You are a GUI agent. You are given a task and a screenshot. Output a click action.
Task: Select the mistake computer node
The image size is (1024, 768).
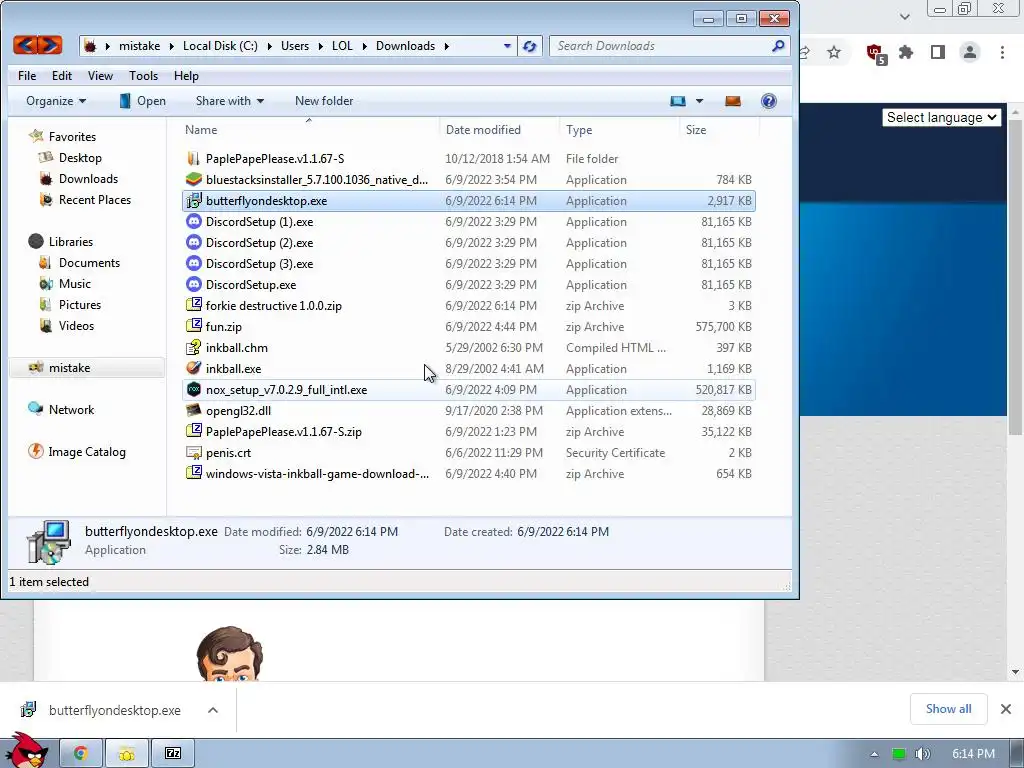tap(87, 368)
